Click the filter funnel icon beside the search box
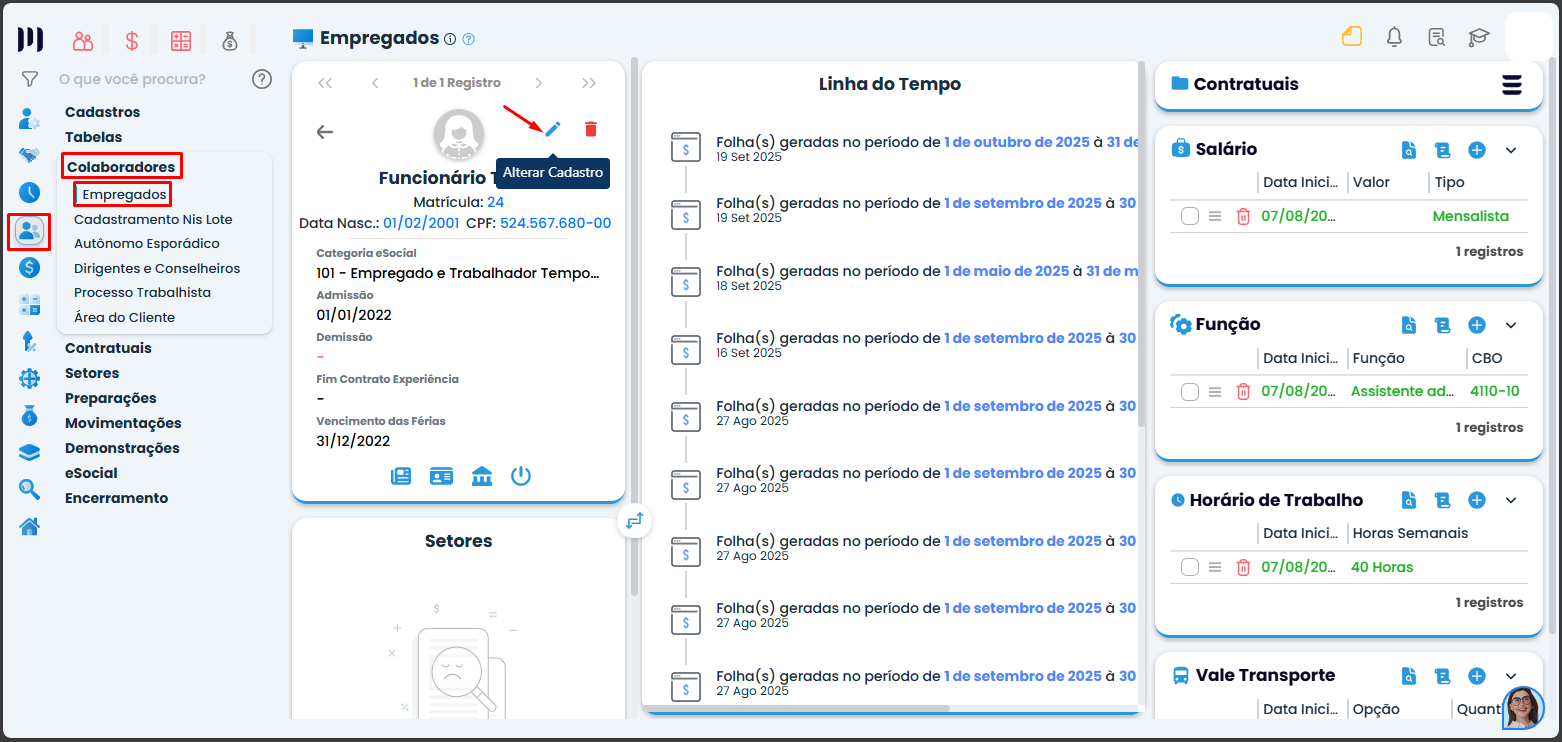The image size is (1562, 742). 30,79
